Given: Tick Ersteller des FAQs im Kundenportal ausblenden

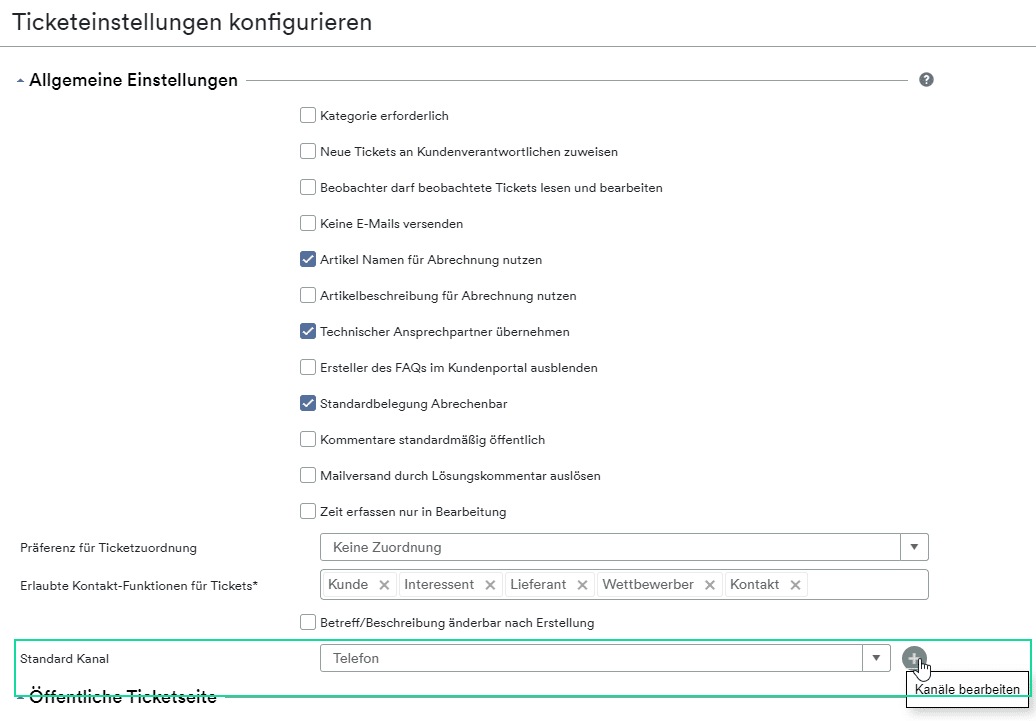Looking at the screenshot, I should coord(308,367).
